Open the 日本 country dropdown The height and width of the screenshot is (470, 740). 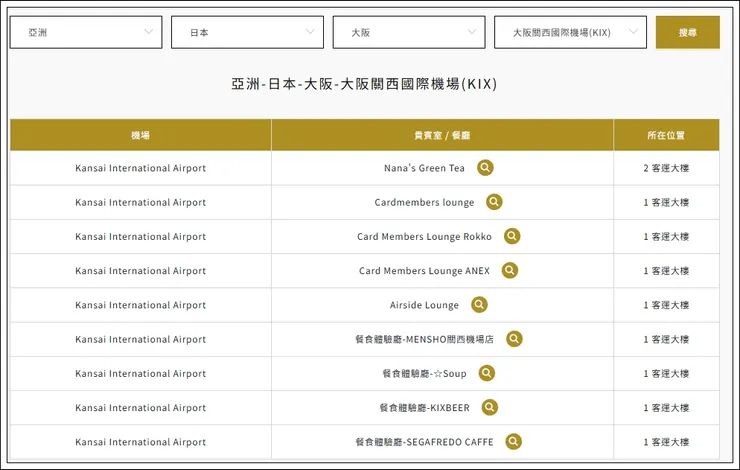247,33
